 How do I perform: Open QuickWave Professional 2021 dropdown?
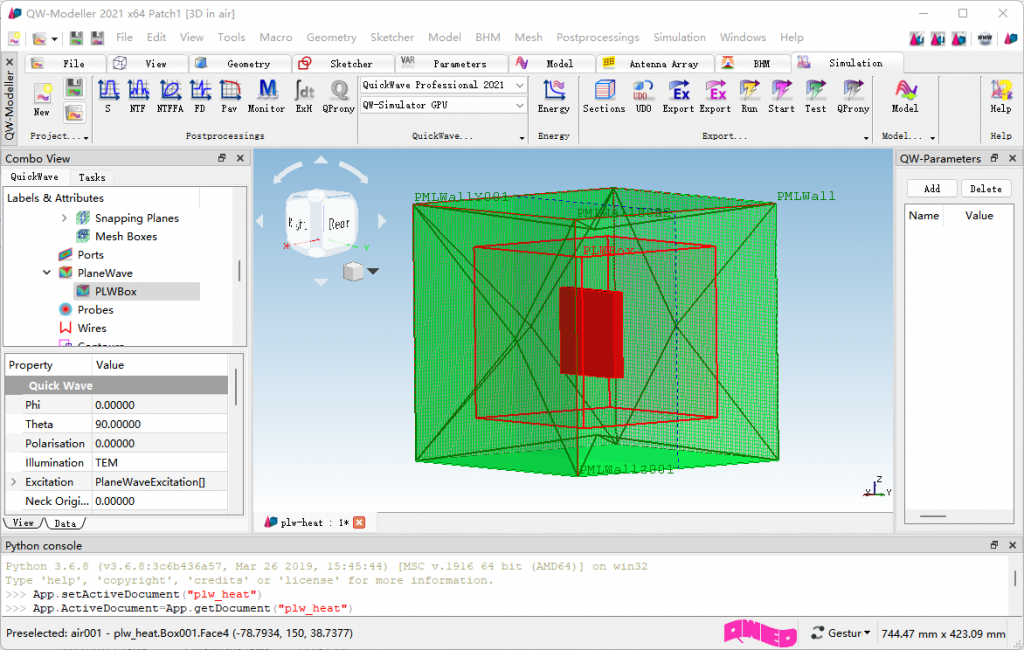tap(443, 85)
